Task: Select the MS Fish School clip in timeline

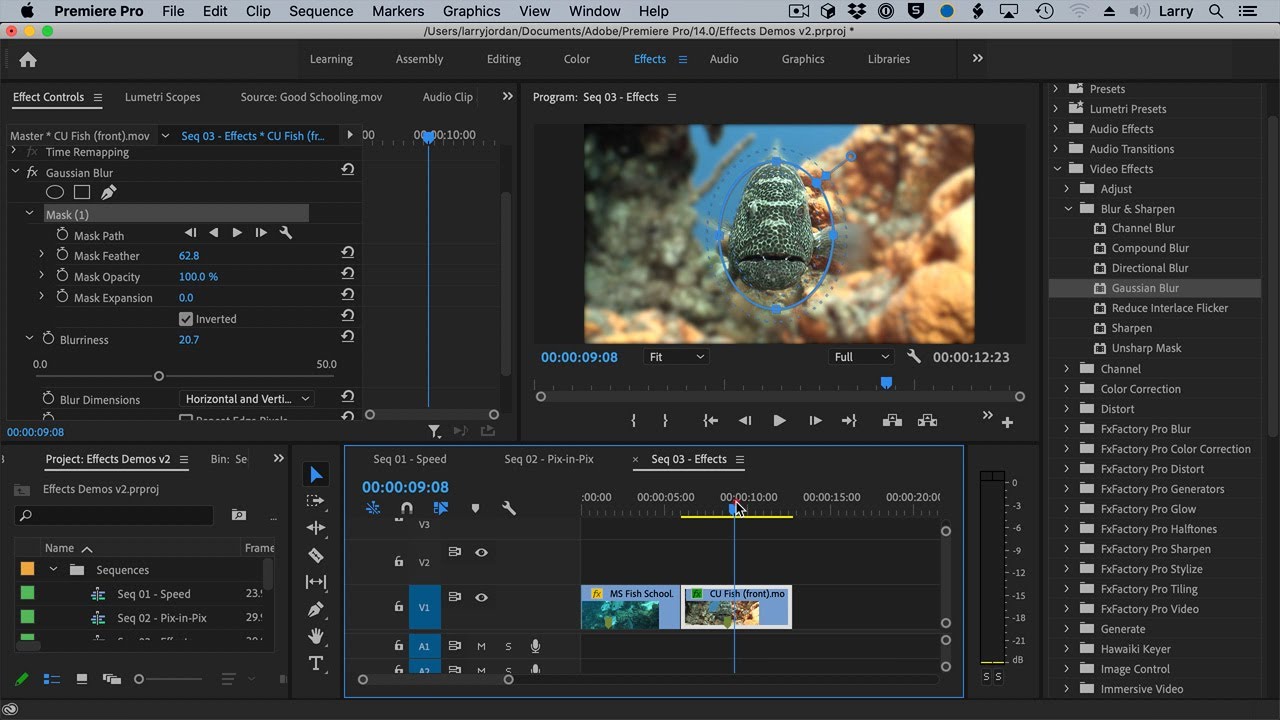Action: tap(630, 607)
